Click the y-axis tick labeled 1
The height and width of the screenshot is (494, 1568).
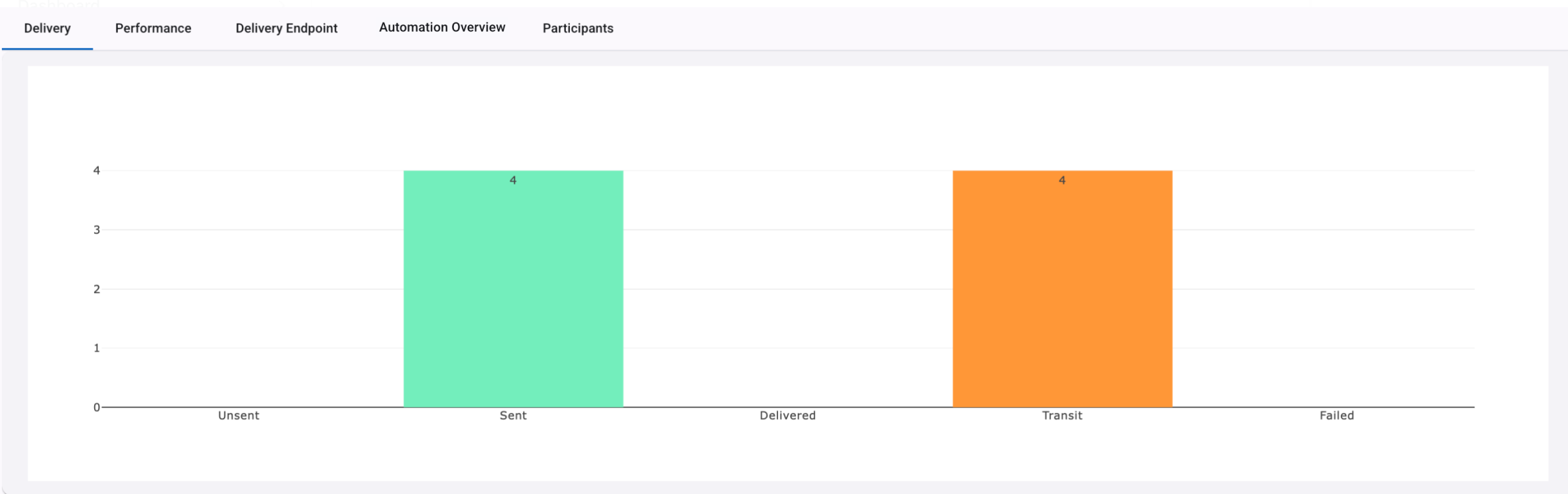click(x=97, y=348)
